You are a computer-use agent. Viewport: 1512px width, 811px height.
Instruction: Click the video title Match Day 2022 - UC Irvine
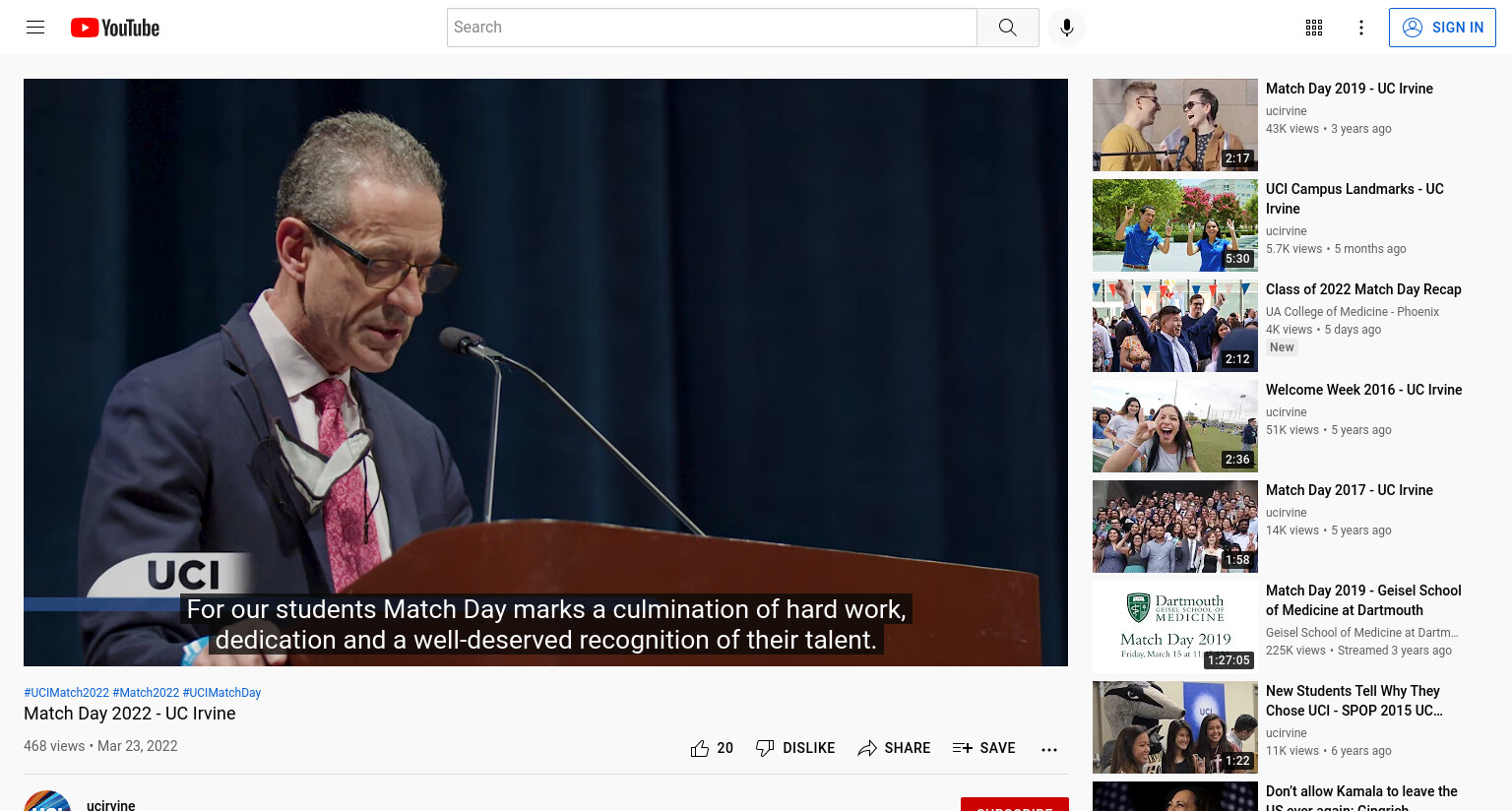pos(130,714)
